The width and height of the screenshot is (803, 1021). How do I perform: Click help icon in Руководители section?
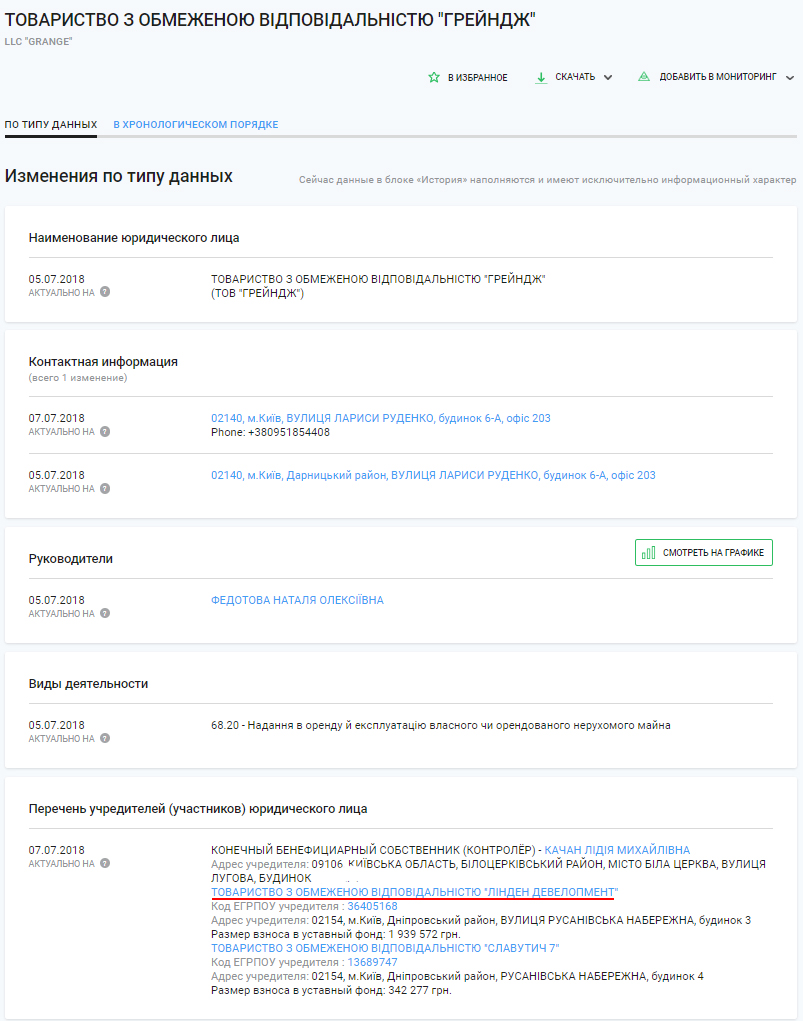(105, 614)
